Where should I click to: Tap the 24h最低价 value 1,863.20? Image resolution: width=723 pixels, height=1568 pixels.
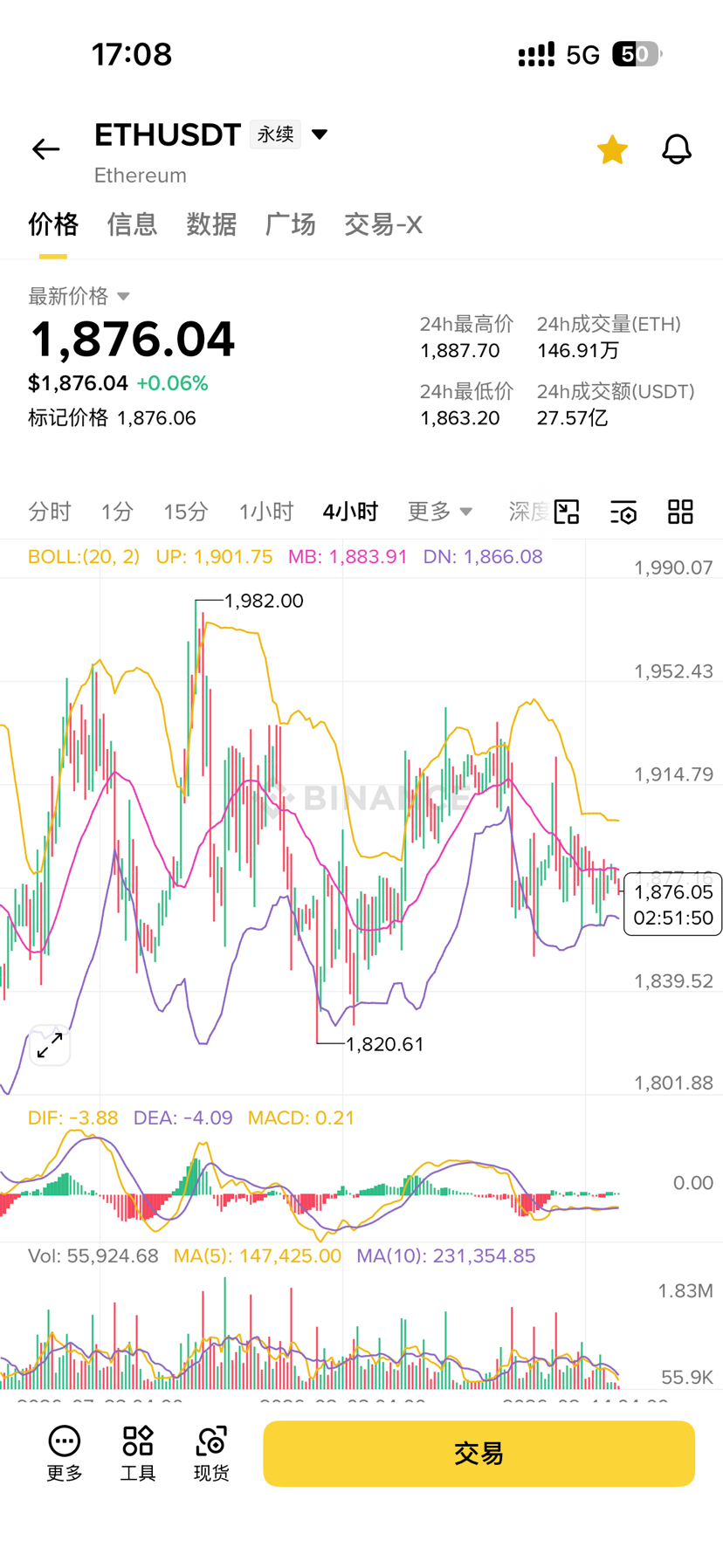[460, 418]
